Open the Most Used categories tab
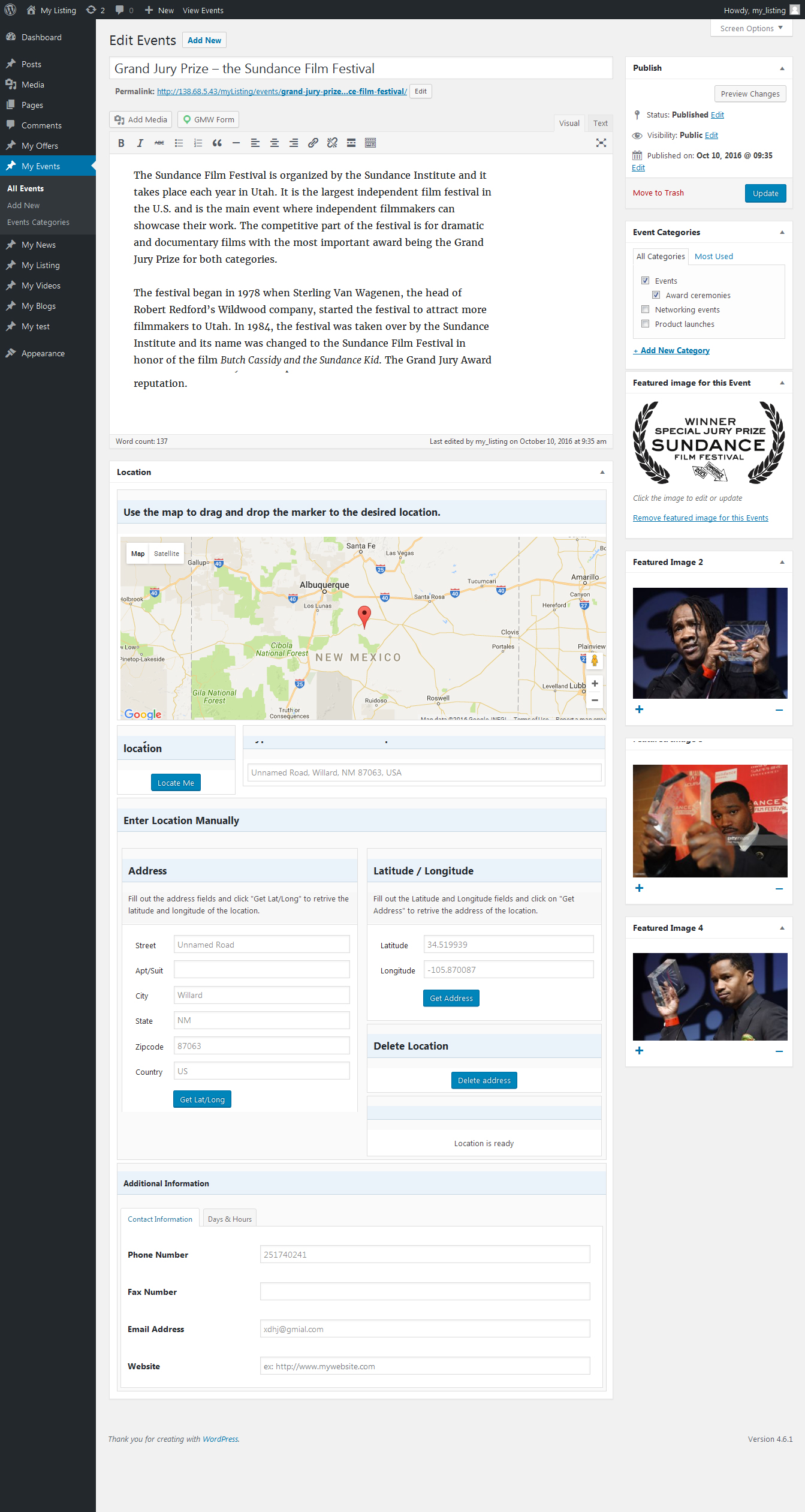Screen dimensions: 805x1512 [x=714, y=256]
